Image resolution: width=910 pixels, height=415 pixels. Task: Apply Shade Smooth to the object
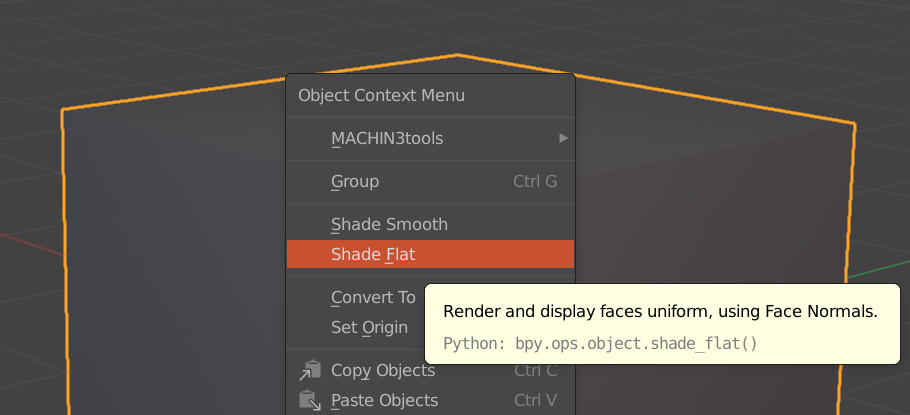coord(430,225)
